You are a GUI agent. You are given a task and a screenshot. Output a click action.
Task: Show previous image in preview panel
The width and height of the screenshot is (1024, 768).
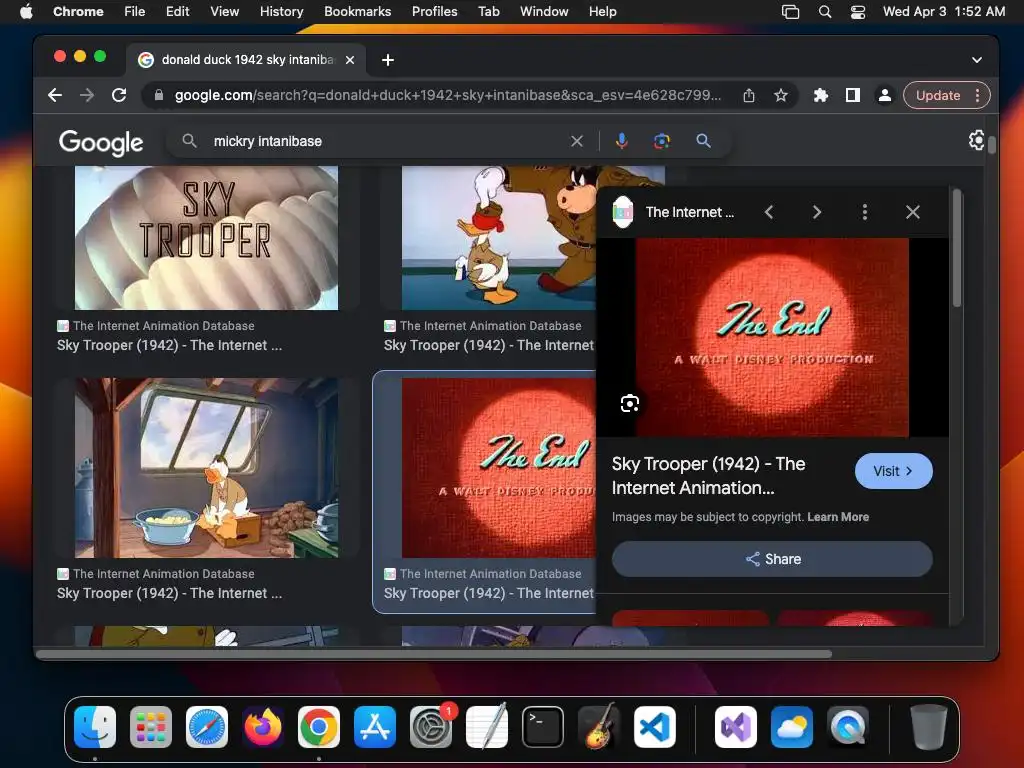click(769, 212)
